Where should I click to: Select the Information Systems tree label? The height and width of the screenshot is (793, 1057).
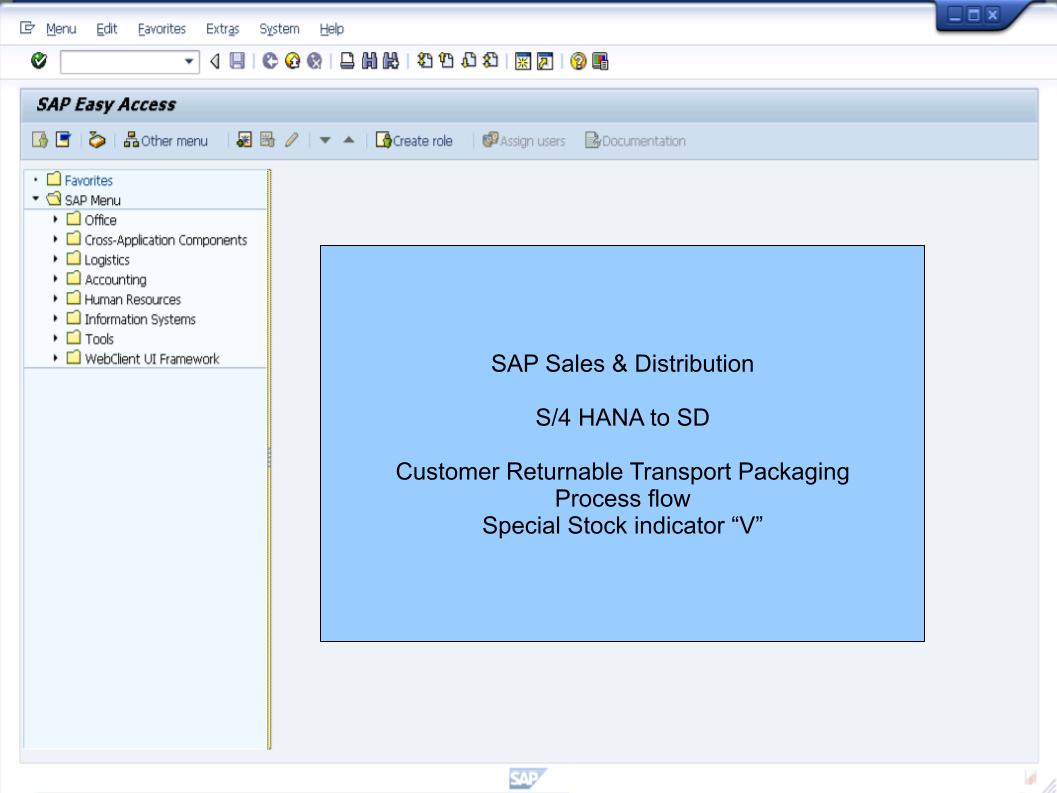point(140,319)
